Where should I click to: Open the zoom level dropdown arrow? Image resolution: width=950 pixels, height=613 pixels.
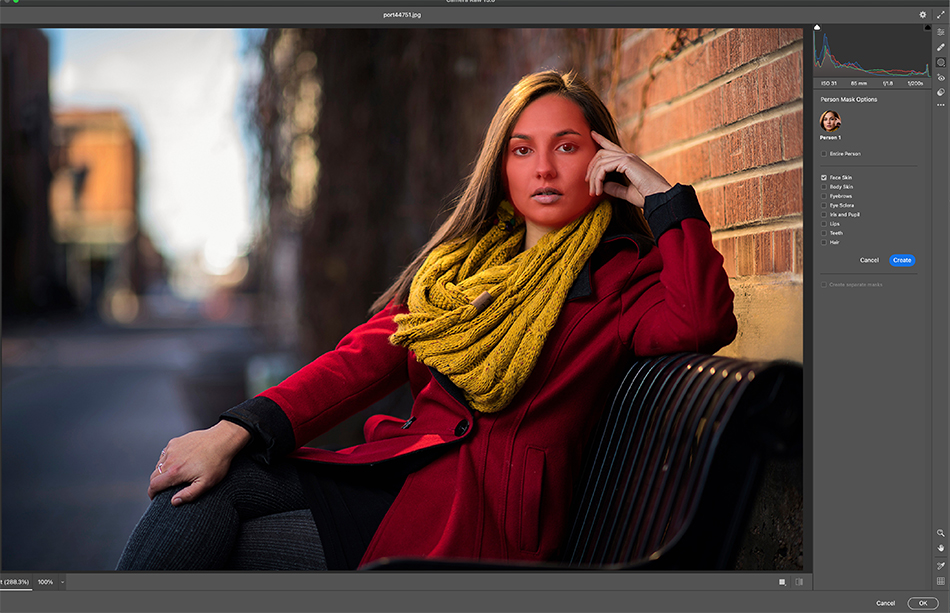(62, 582)
